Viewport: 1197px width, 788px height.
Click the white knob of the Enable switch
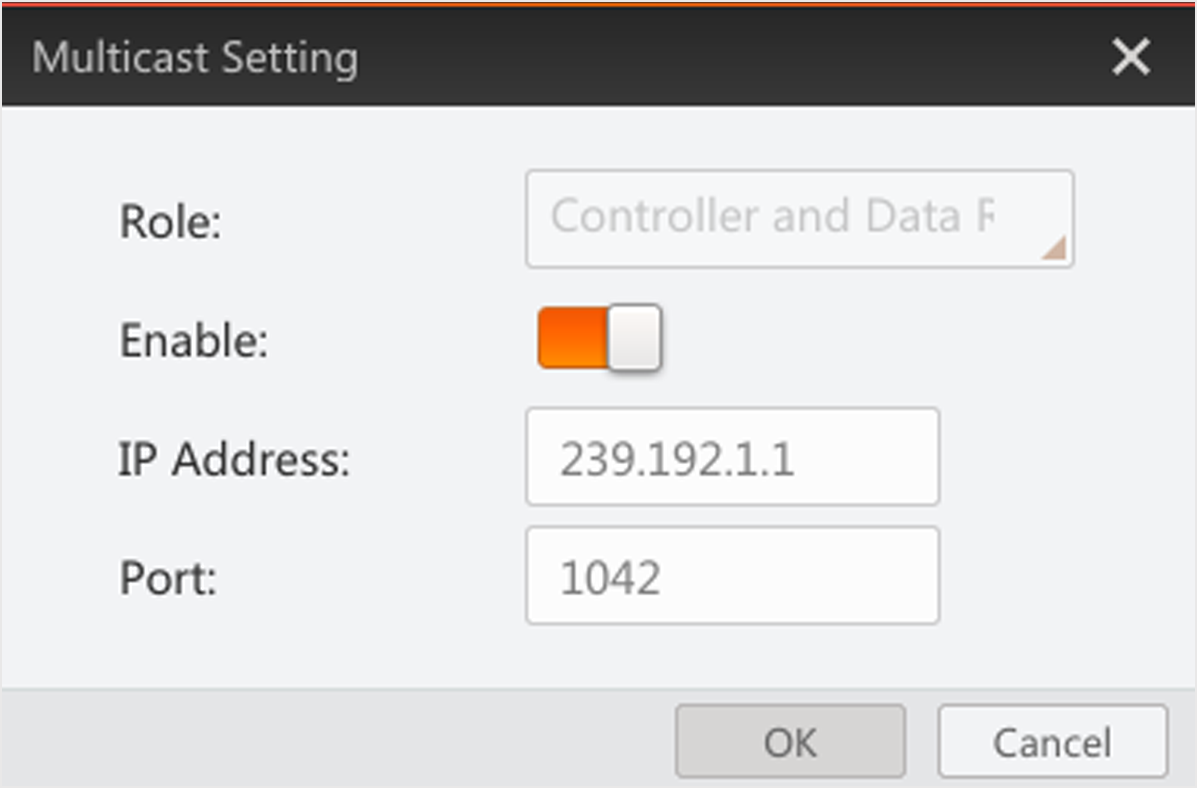[634, 338]
